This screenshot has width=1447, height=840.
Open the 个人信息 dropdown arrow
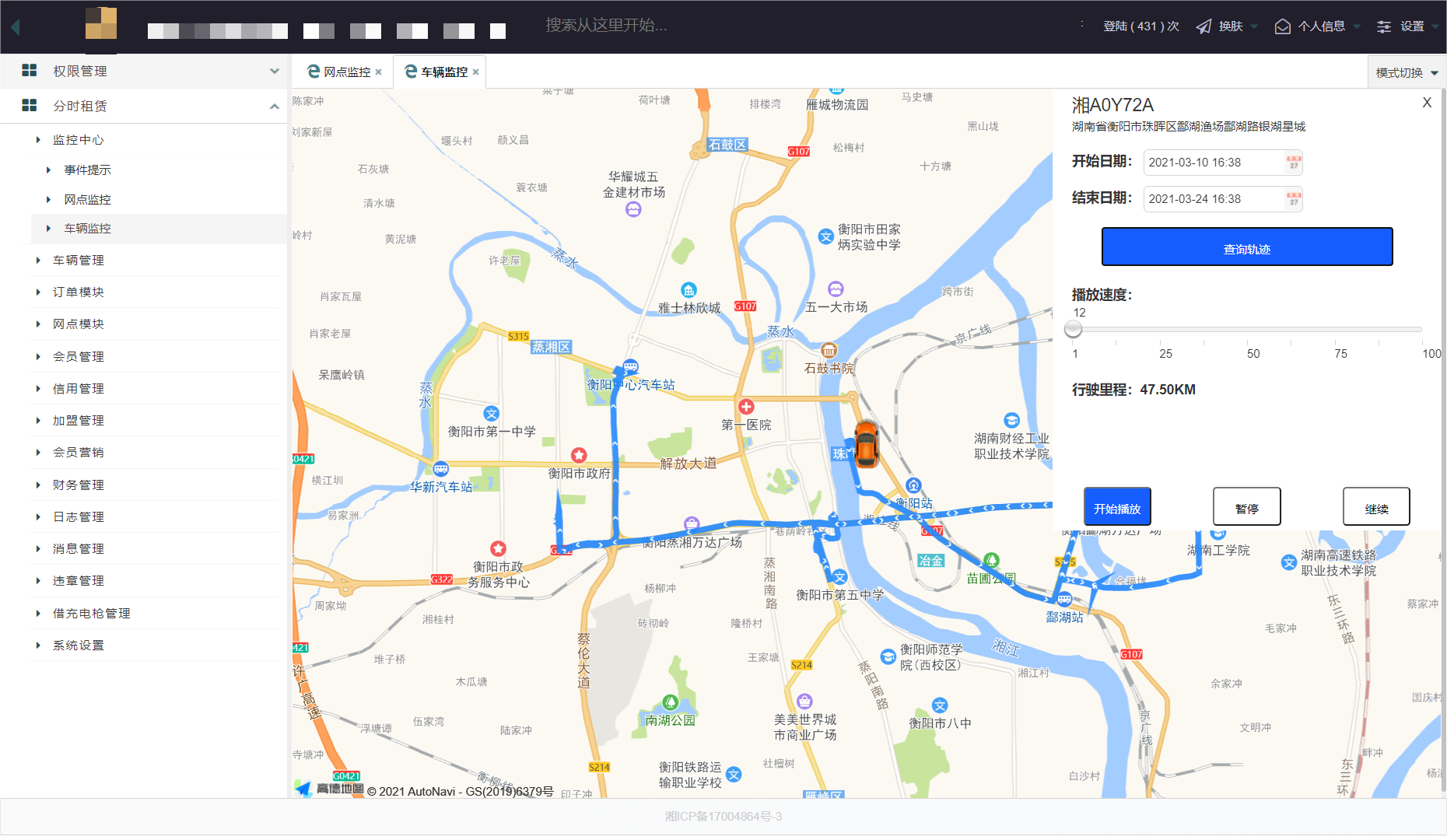(1358, 26)
